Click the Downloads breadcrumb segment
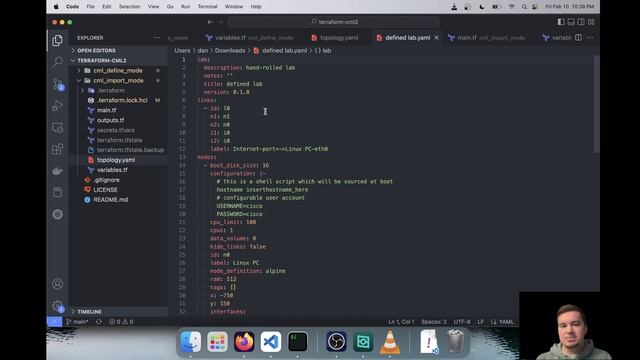640x360 pixels. [x=230, y=51]
